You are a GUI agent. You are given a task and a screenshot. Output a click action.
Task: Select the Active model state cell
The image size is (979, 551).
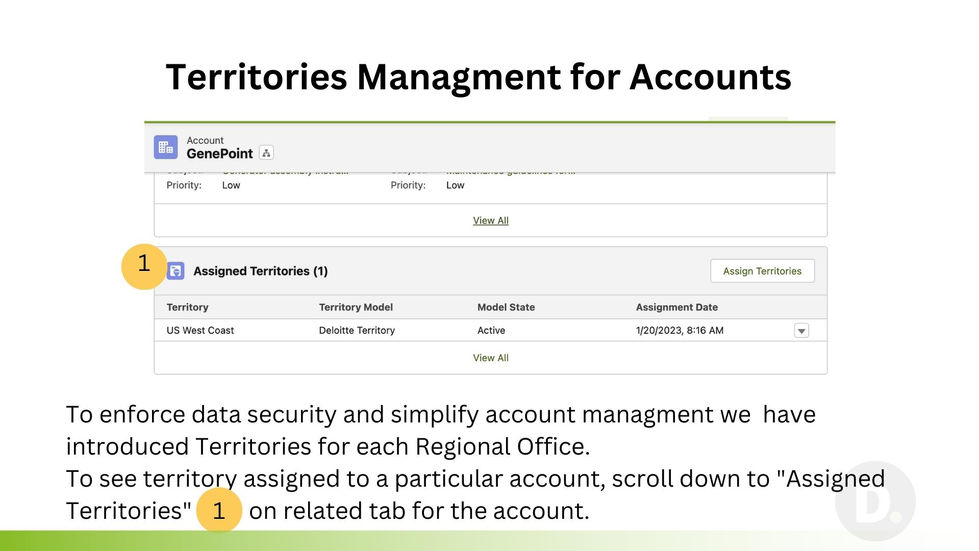pyautogui.click(x=491, y=330)
